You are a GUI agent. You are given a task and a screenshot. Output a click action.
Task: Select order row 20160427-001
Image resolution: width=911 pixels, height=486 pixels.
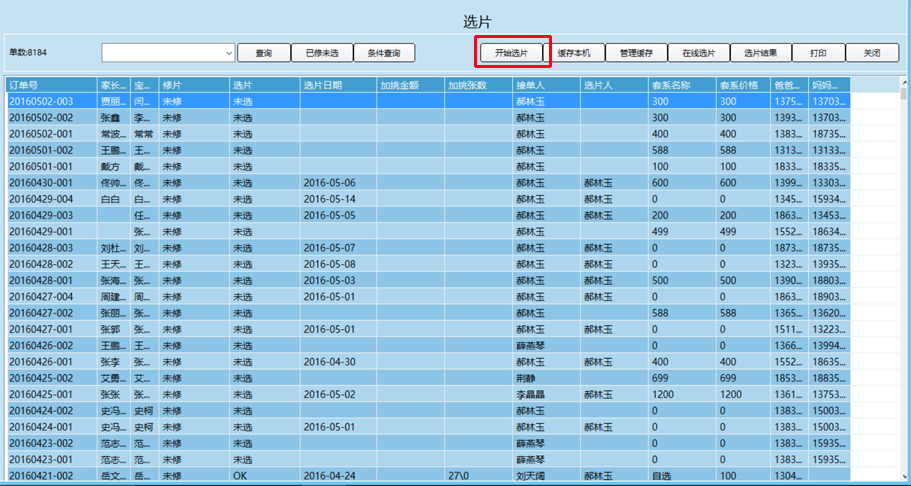click(428, 329)
